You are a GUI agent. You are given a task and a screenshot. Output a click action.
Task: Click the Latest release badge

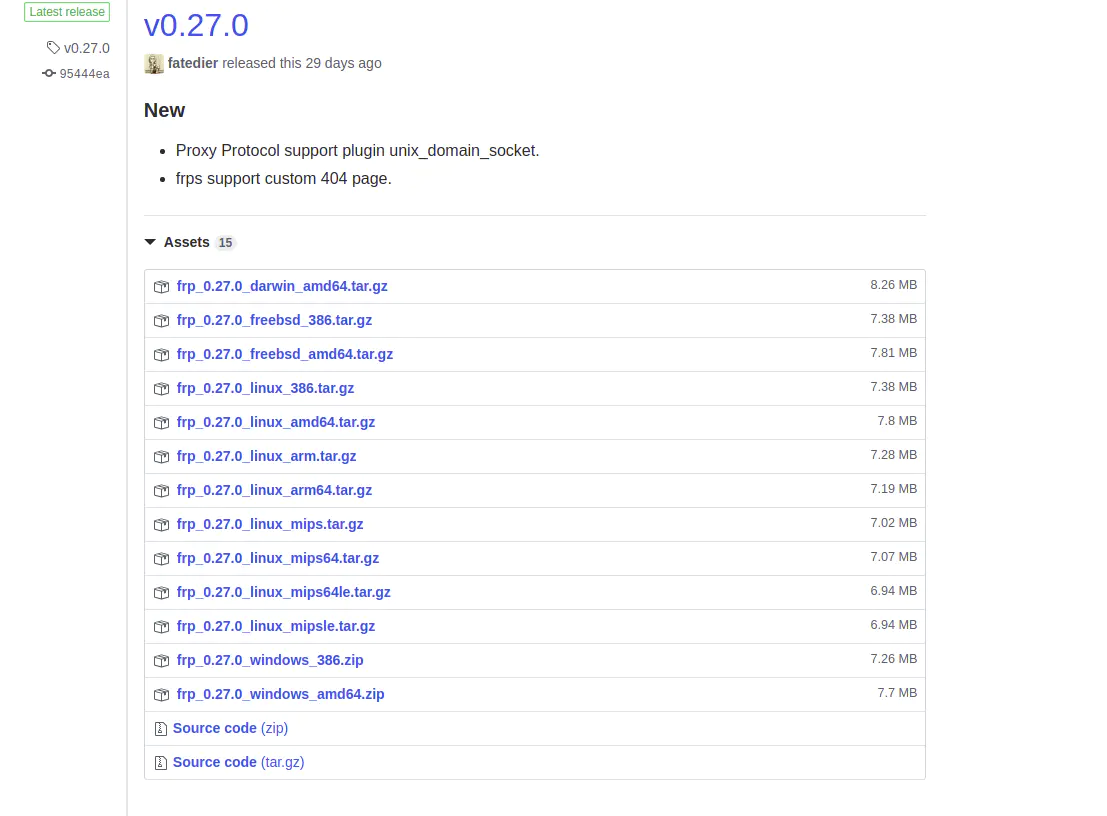click(67, 12)
